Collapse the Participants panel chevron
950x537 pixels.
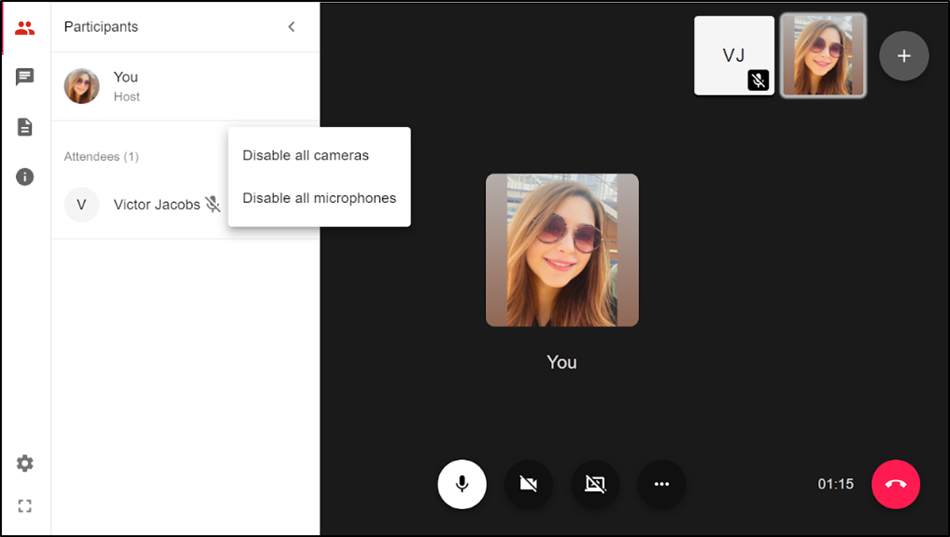tap(291, 27)
